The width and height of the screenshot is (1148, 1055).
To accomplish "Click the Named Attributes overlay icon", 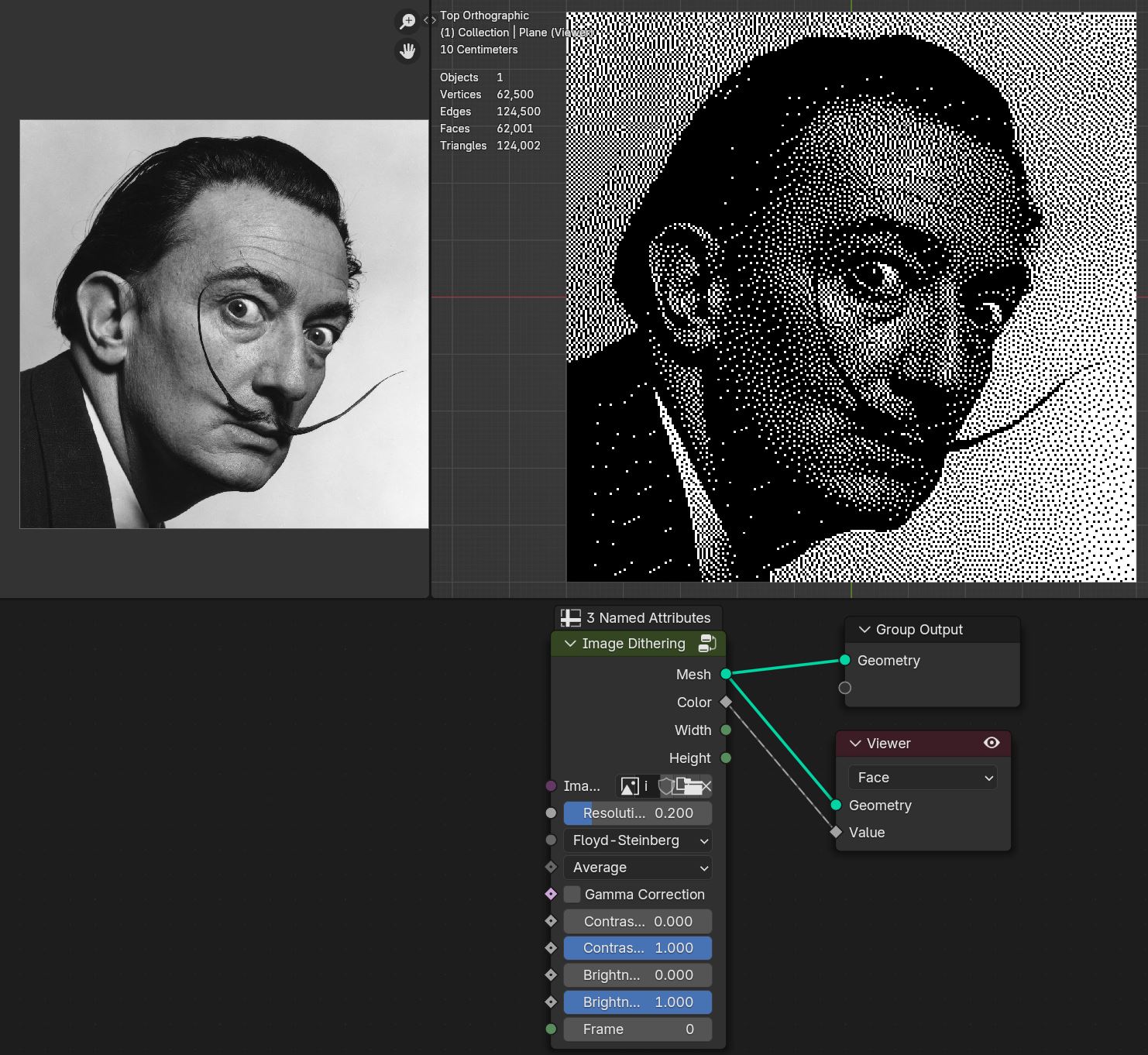I will click(571, 618).
